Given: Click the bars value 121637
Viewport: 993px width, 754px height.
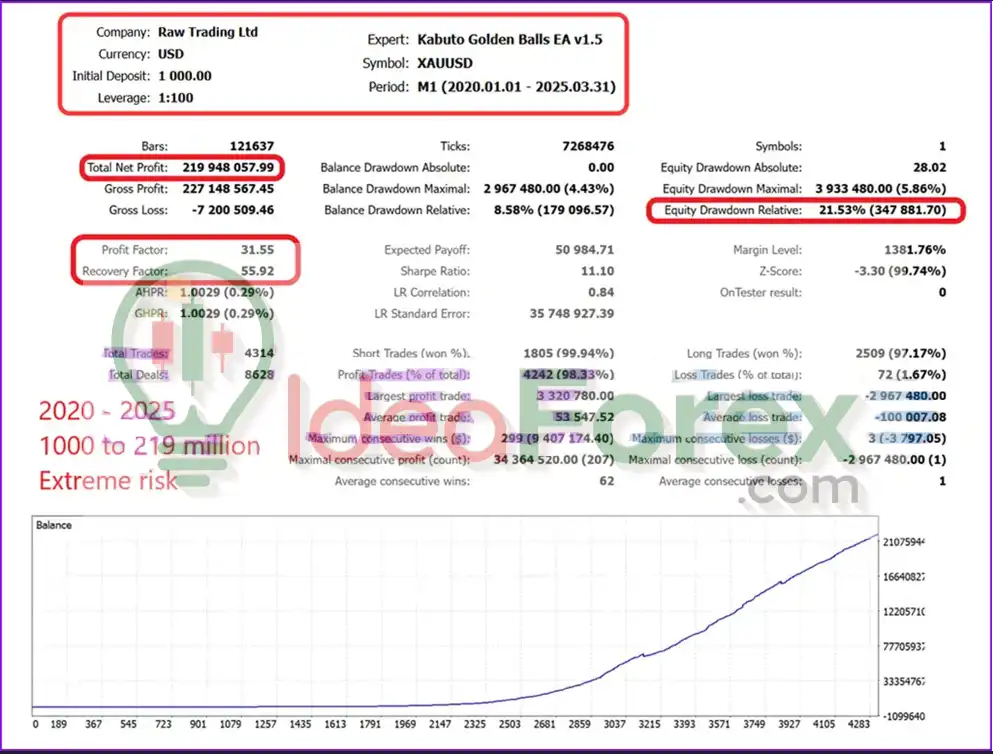Looking at the screenshot, I should coord(251,146).
